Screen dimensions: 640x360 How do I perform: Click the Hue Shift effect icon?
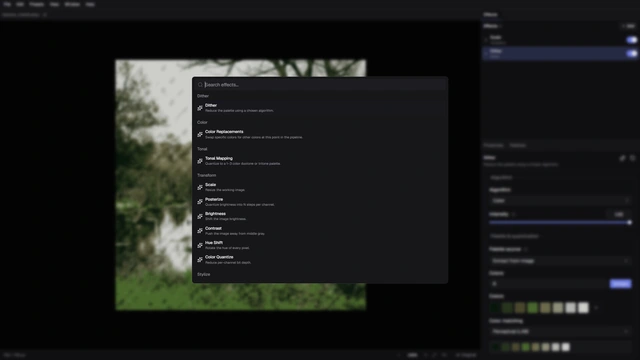pos(200,245)
